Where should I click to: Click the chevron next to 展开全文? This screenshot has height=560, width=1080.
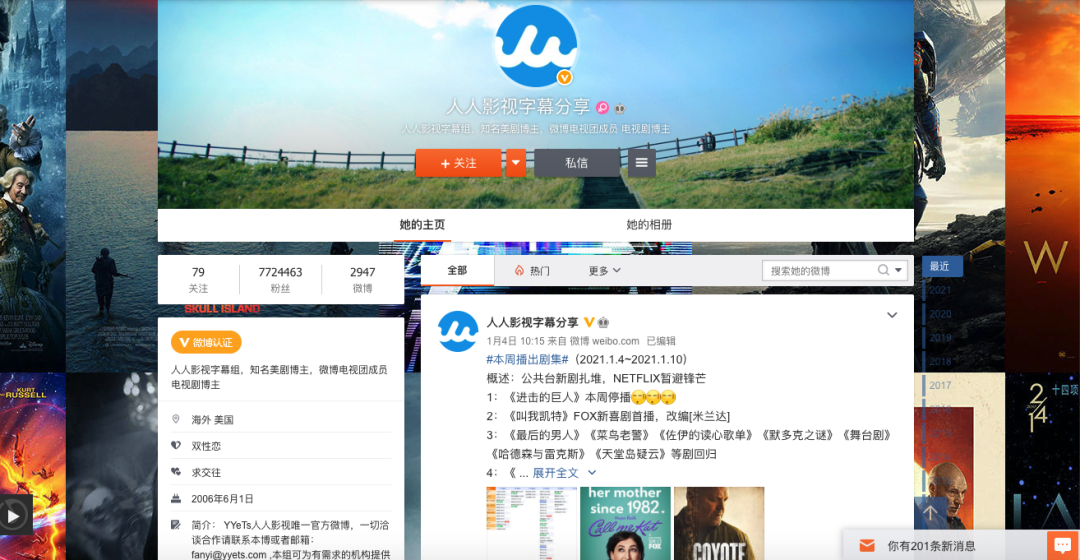click(x=591, y=473)
